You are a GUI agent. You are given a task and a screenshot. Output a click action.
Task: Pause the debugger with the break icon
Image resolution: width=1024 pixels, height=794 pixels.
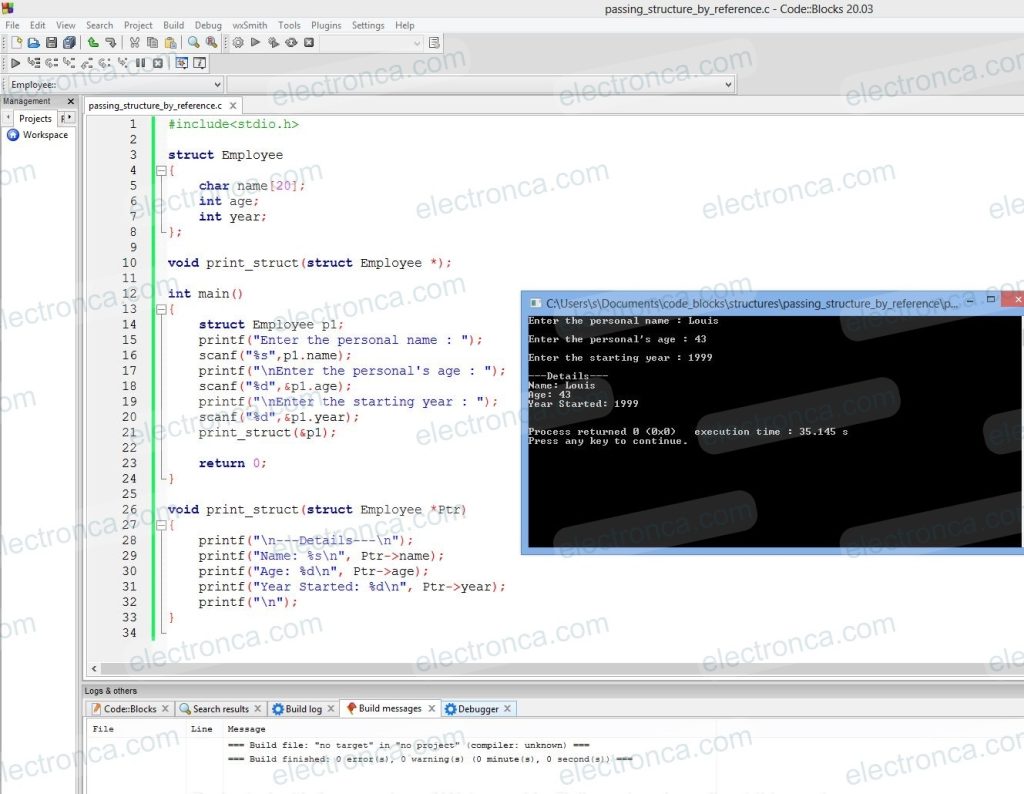point(140,63)
